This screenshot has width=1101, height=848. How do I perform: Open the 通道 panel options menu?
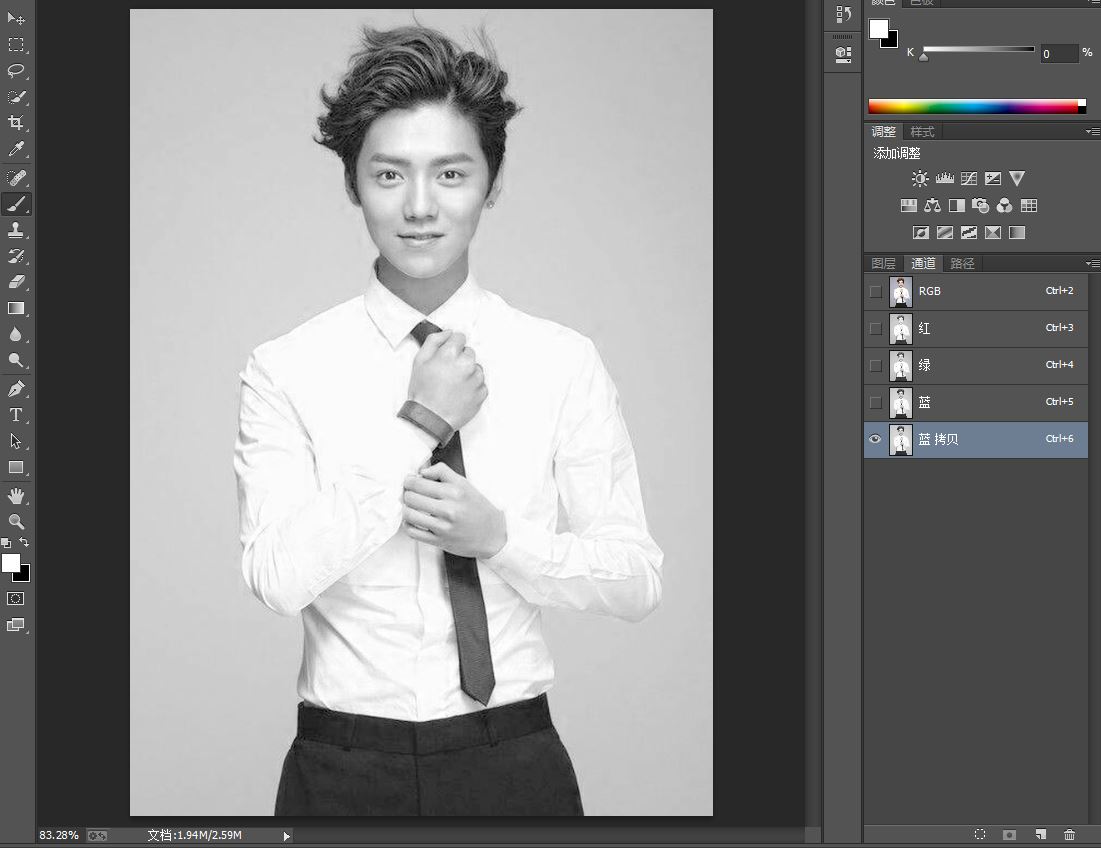coord(1092,263)
